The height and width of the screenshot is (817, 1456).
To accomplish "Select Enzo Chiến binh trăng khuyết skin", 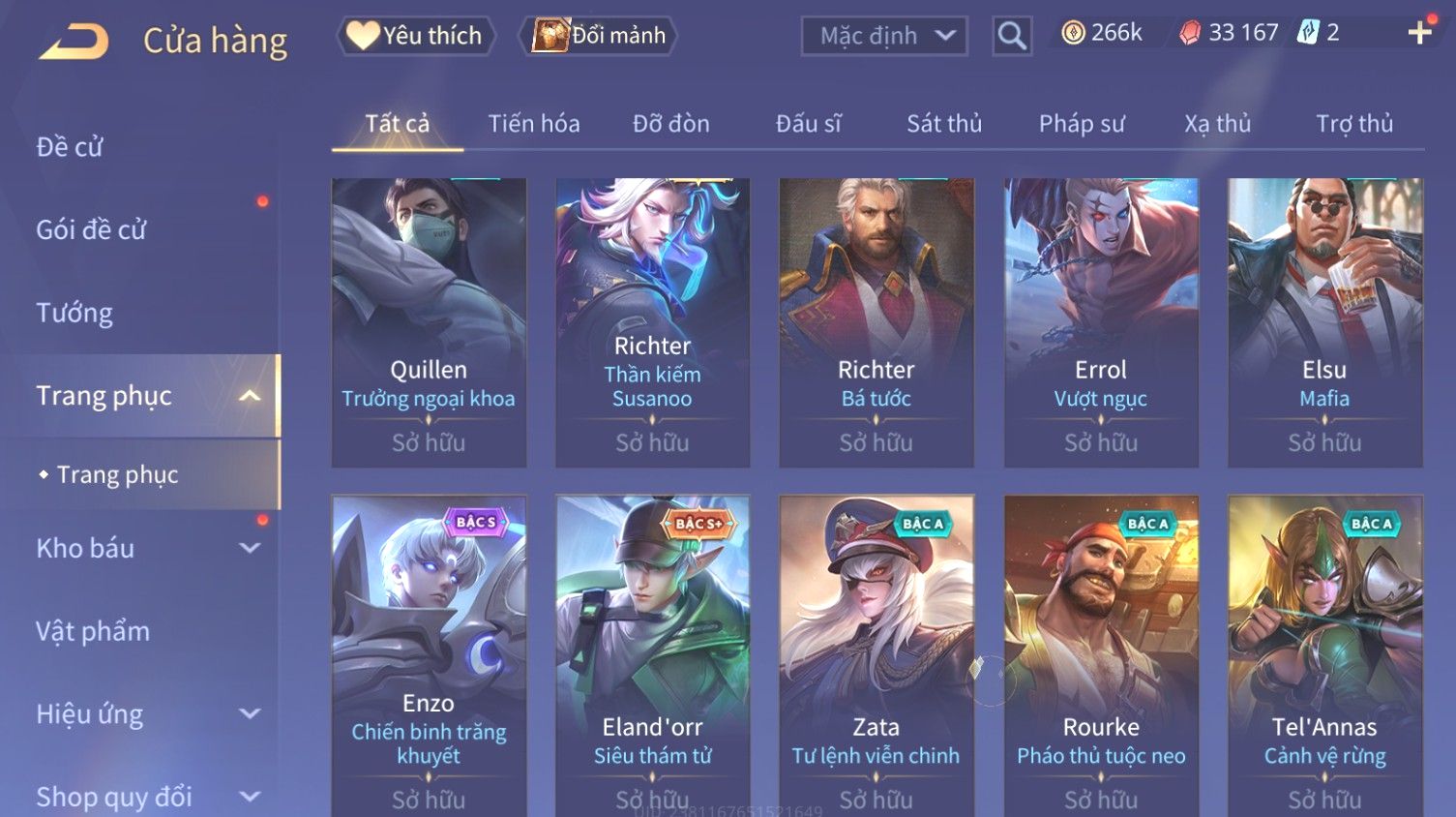I will [x=429, y=656].
